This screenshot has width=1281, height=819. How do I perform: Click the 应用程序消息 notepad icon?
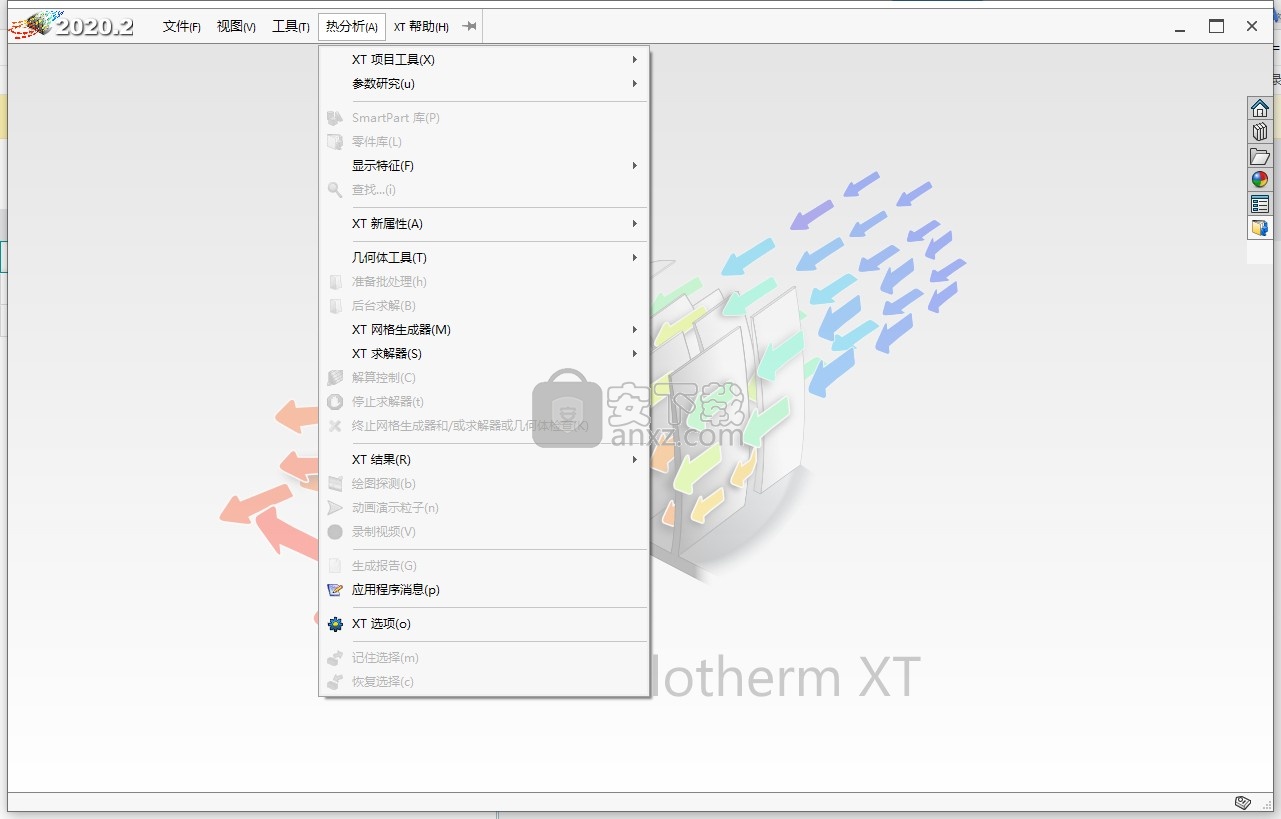pos(335,590)
